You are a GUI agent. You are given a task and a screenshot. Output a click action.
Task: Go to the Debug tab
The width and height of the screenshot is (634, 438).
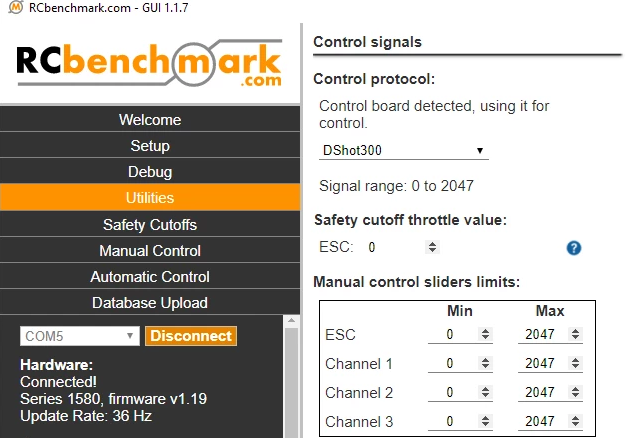click(x=150, y=172)
